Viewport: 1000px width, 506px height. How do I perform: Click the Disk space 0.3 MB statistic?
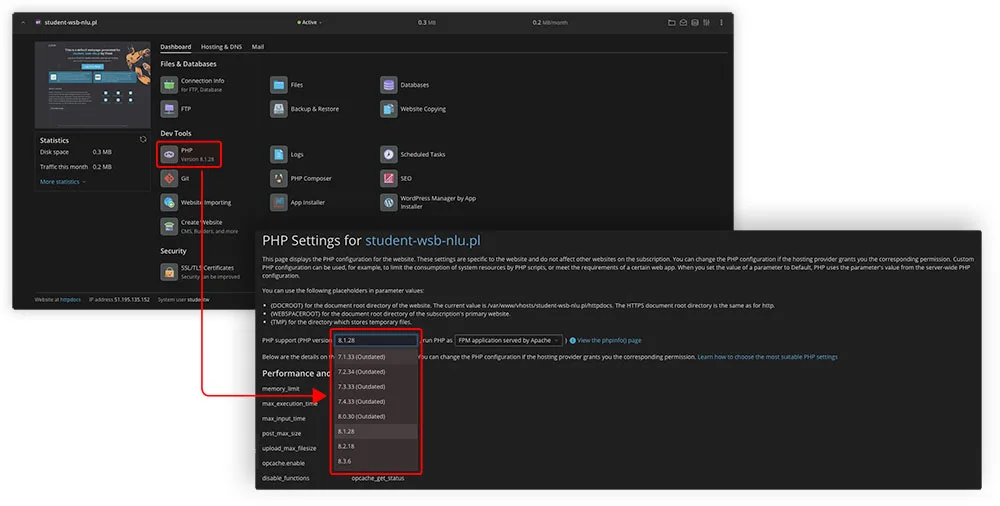pyautogui.click(x=75, y=152)
